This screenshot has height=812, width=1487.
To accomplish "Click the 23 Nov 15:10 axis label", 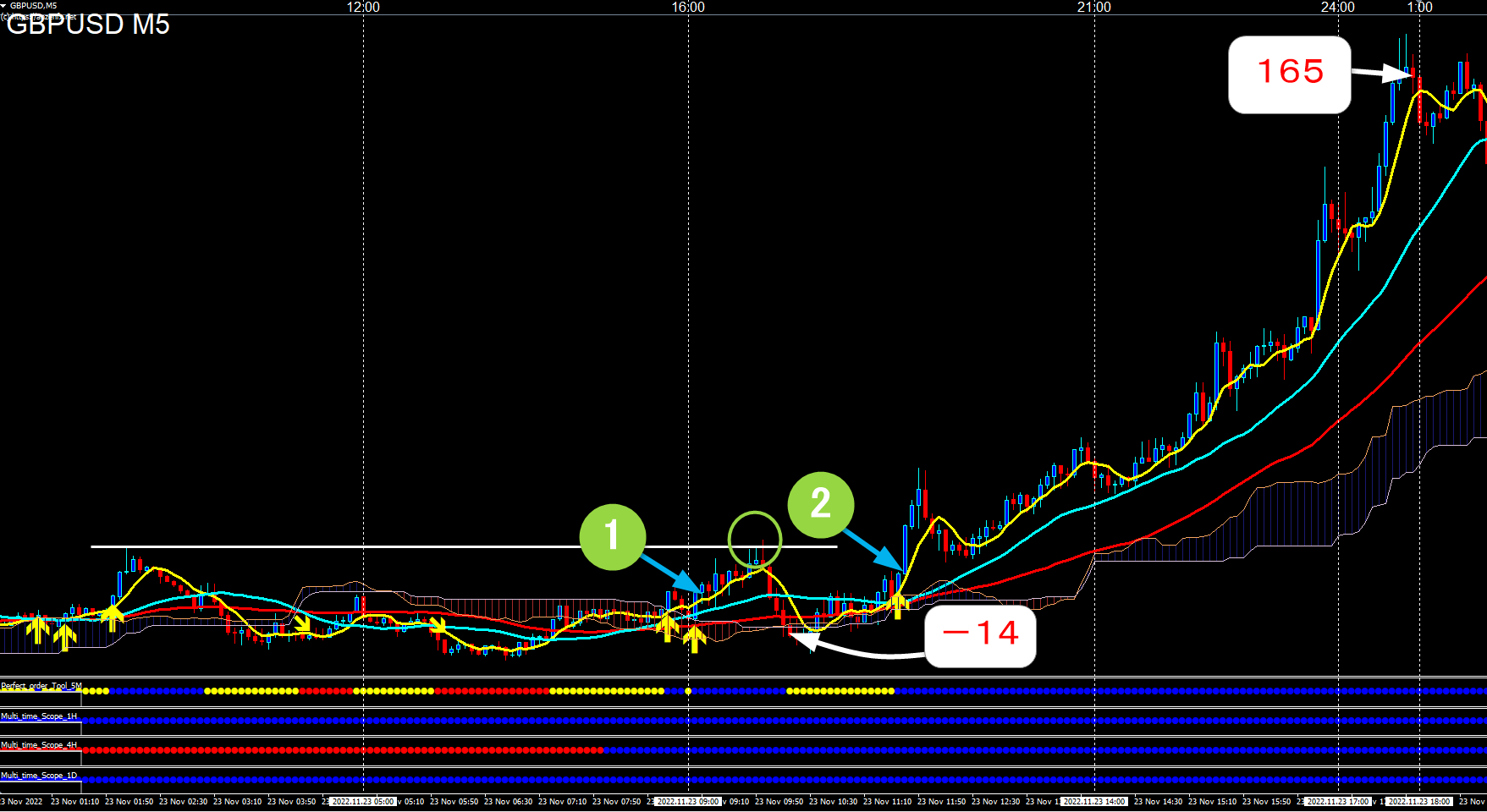I will click(1212, 801).
